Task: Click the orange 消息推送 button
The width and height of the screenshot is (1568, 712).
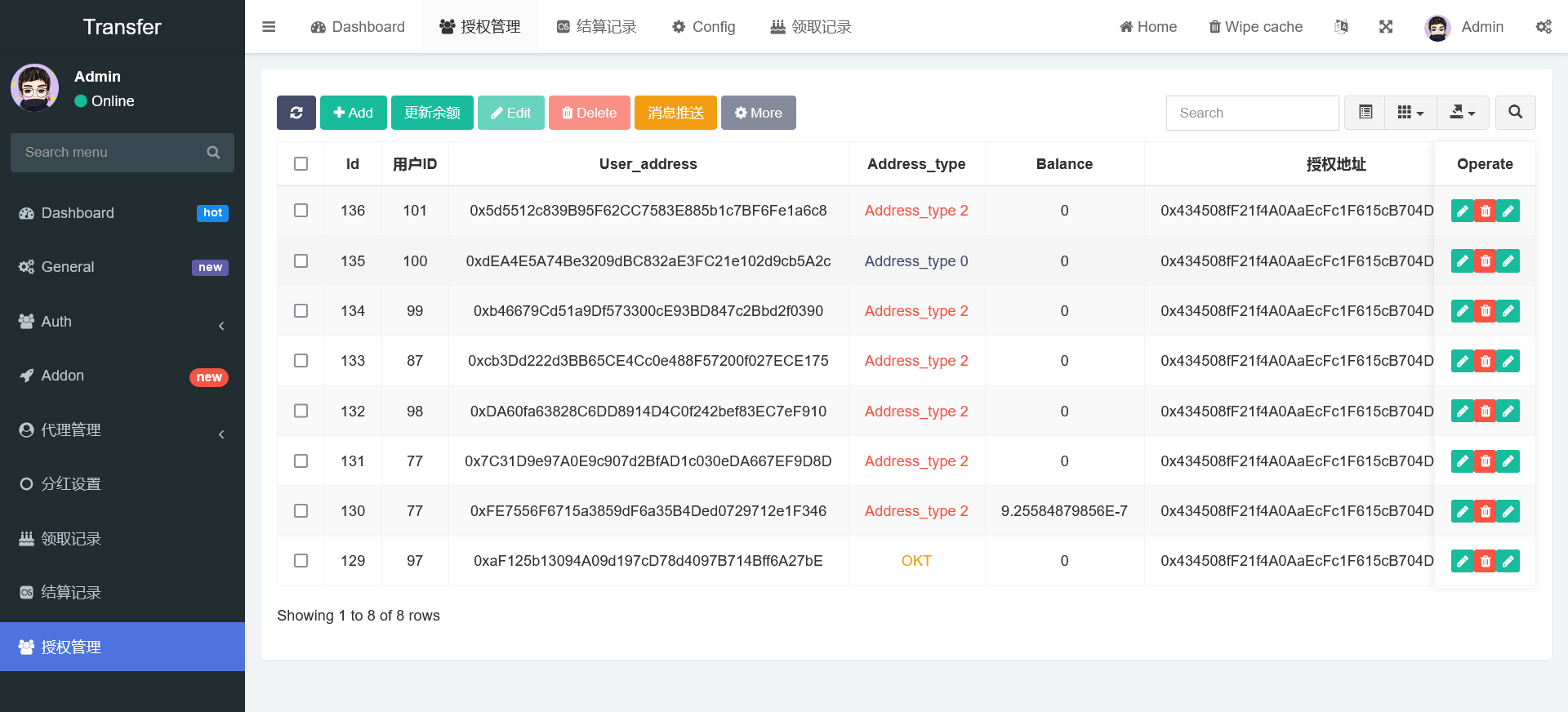Action: (x=675, y=113)
